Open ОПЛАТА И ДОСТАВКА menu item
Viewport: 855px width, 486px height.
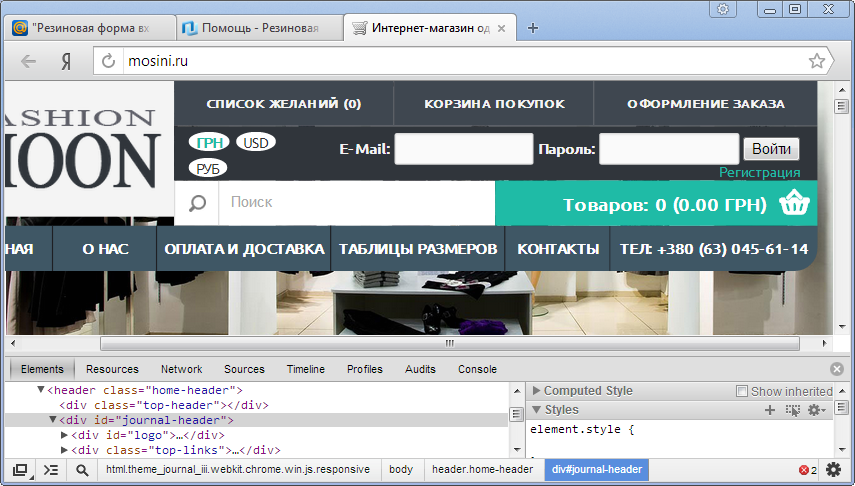click(244, 249)
